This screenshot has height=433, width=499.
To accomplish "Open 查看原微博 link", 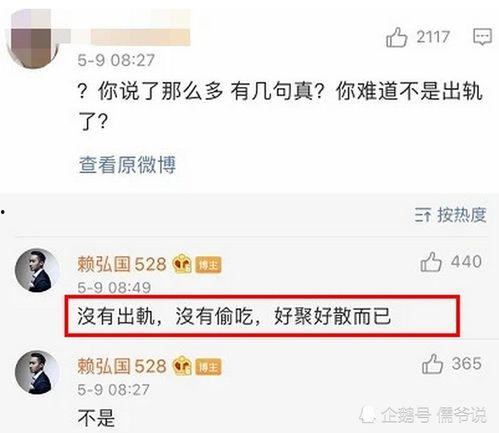I will (x=127, y=165).
